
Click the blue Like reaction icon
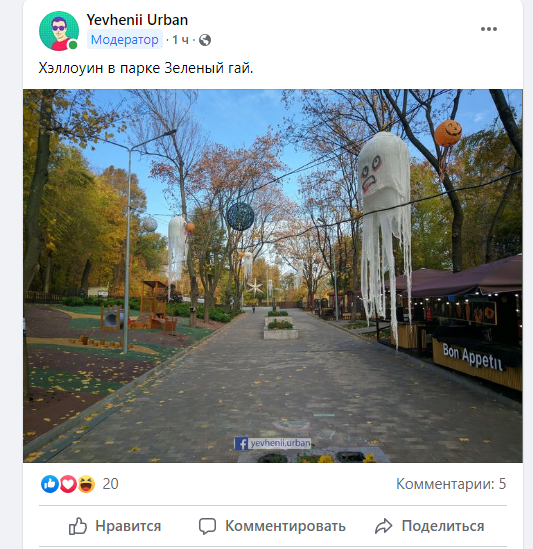click(50, 484)
